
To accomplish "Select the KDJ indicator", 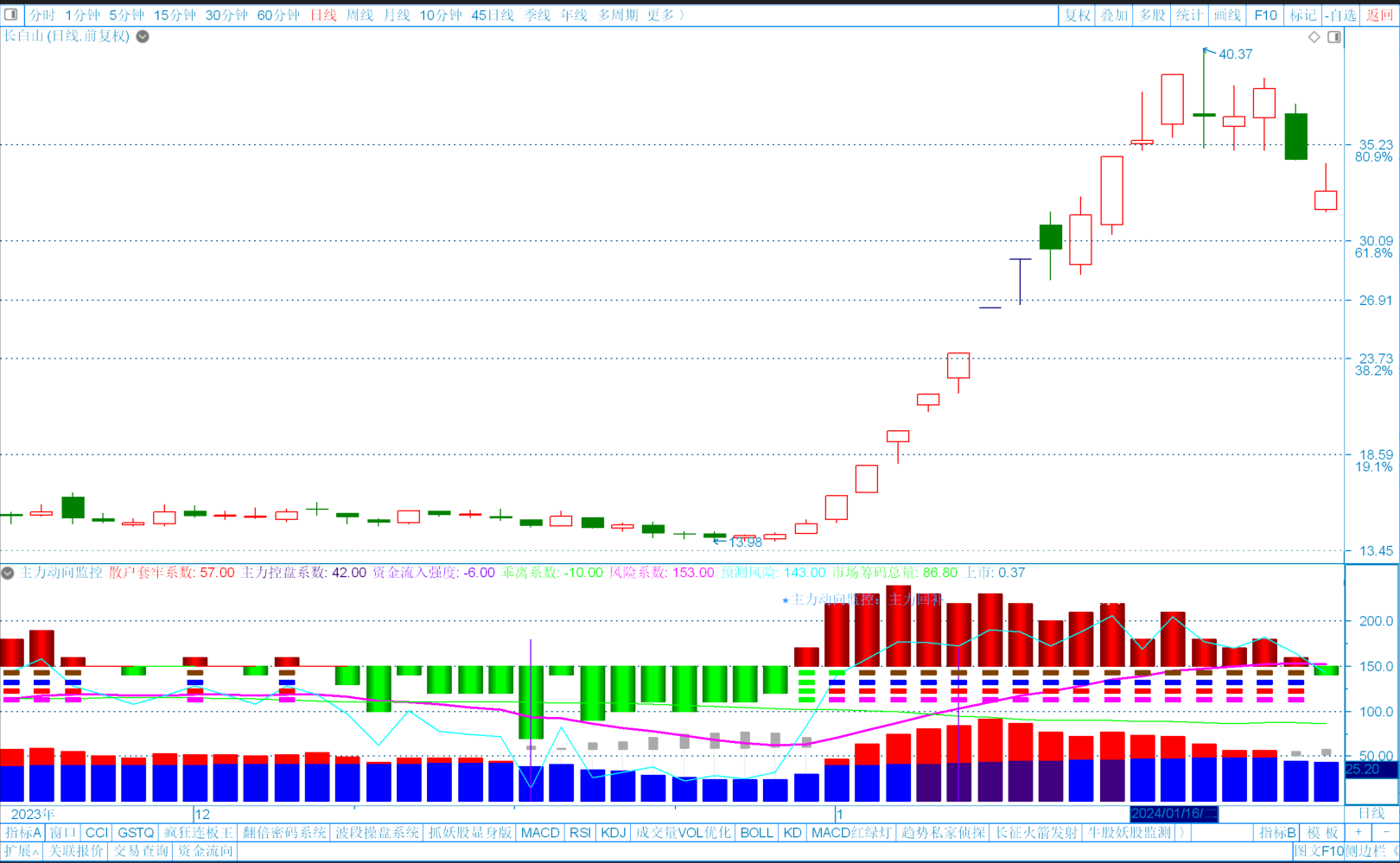I will [x=614, y=833].
